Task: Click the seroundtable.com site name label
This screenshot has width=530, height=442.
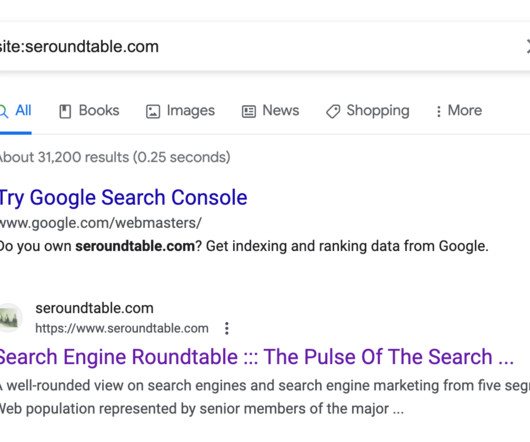Action: click(95, 308)
